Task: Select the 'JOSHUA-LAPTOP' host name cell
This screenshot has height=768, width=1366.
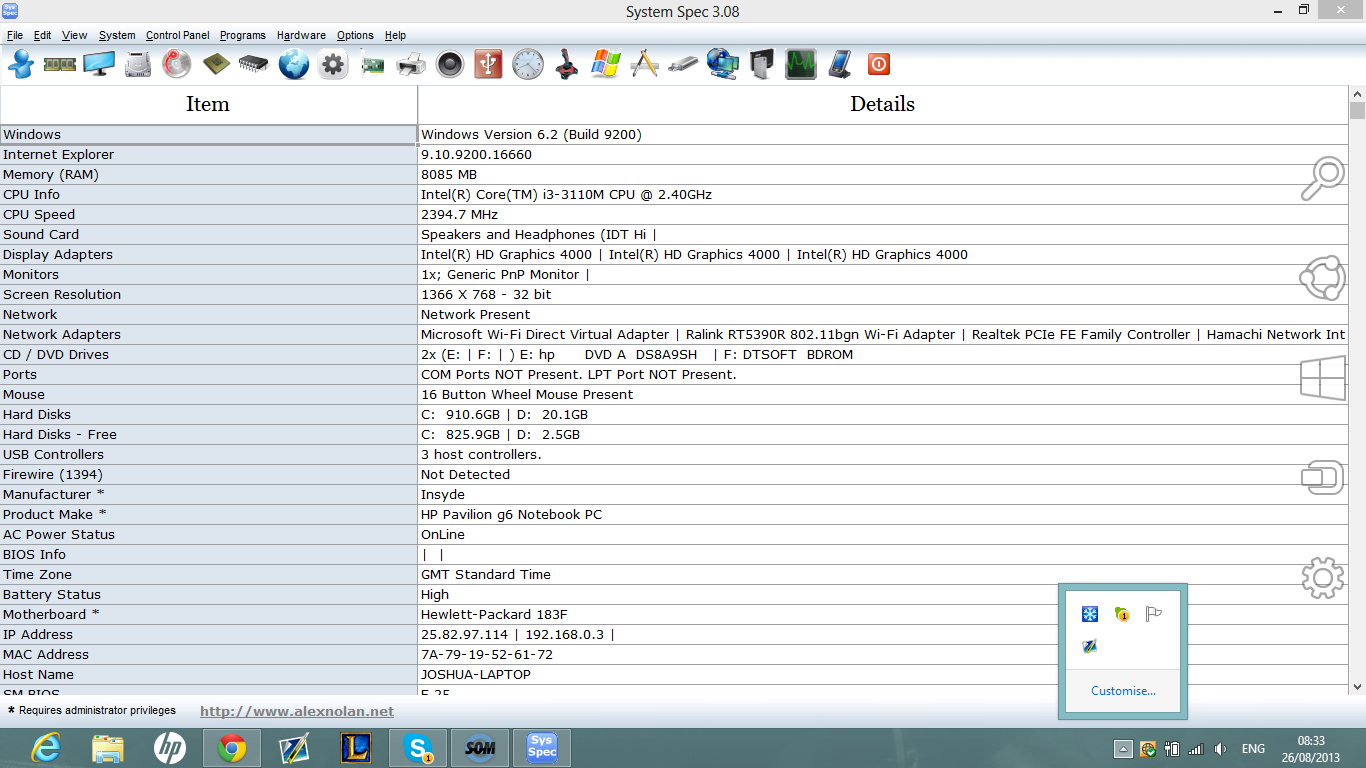Action: pyautogui.click(x=883, y=674)
